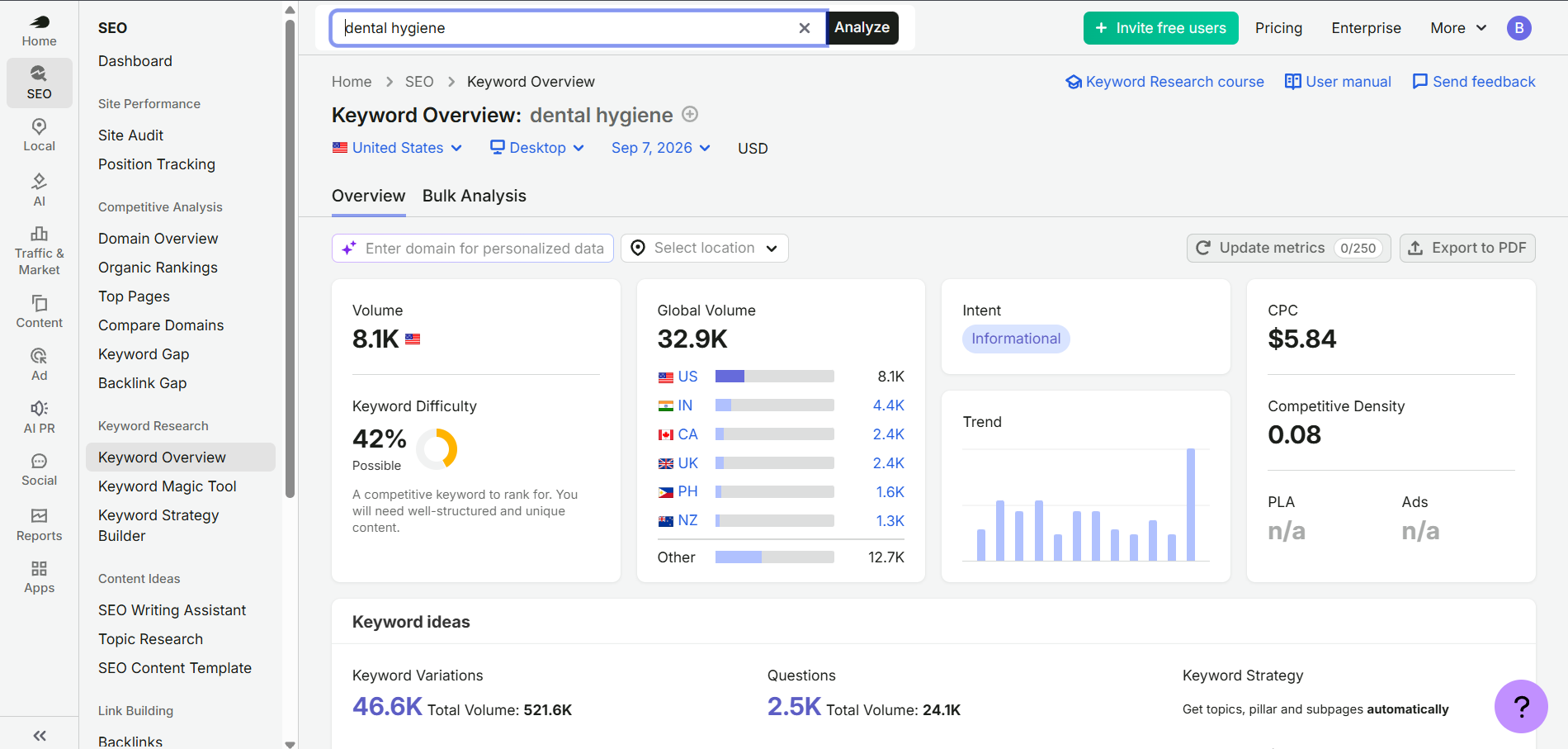This screenshot has height=749, width=1568.
Task: Open Traffic & Market section icon
Action: tap(39, 251)
